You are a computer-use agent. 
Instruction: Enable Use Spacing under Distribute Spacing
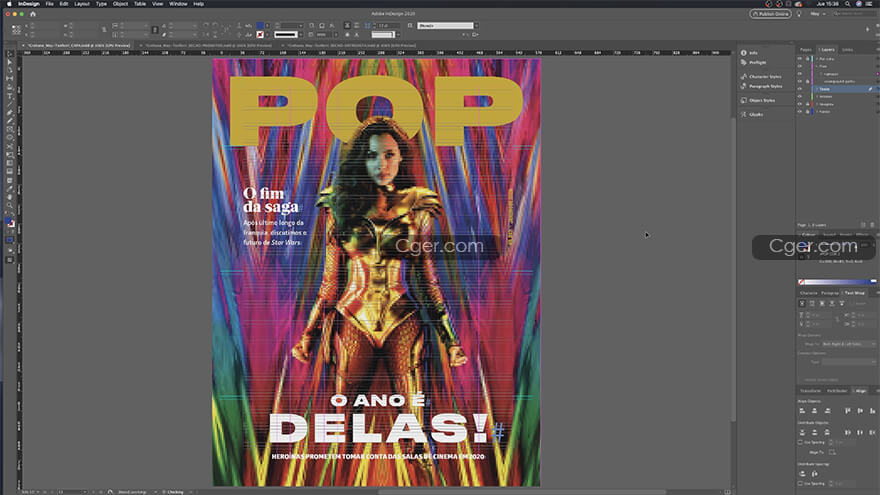tap(800, 483)
